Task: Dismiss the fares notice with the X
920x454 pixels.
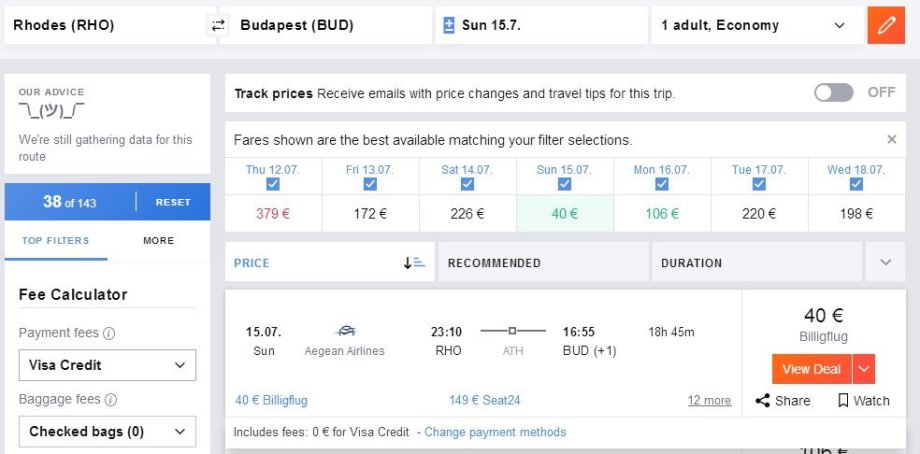Action: 892,140
